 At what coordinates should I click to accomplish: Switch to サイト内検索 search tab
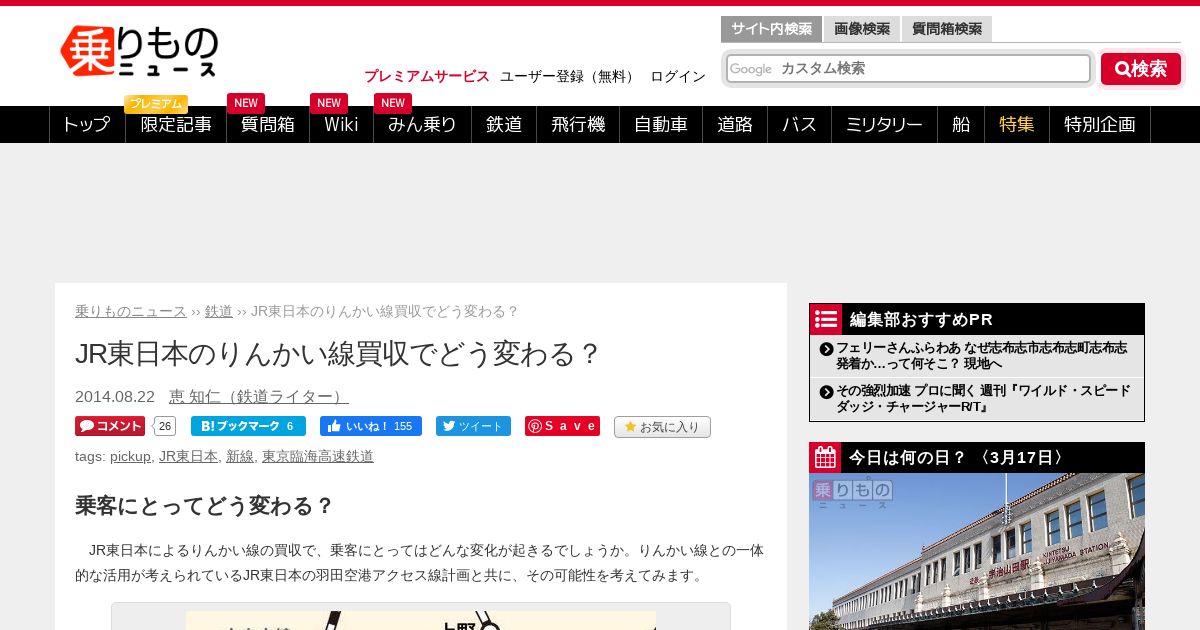pos(771,29)
